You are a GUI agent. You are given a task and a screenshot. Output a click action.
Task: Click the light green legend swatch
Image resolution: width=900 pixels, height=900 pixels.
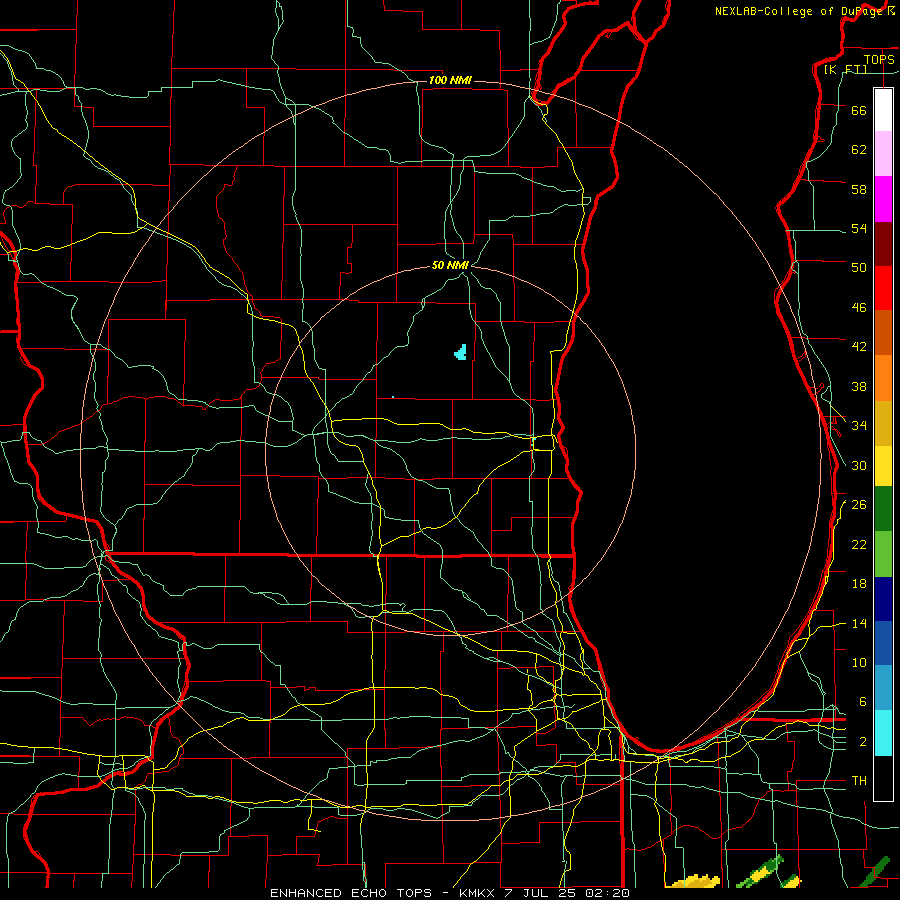click(883, 554)
